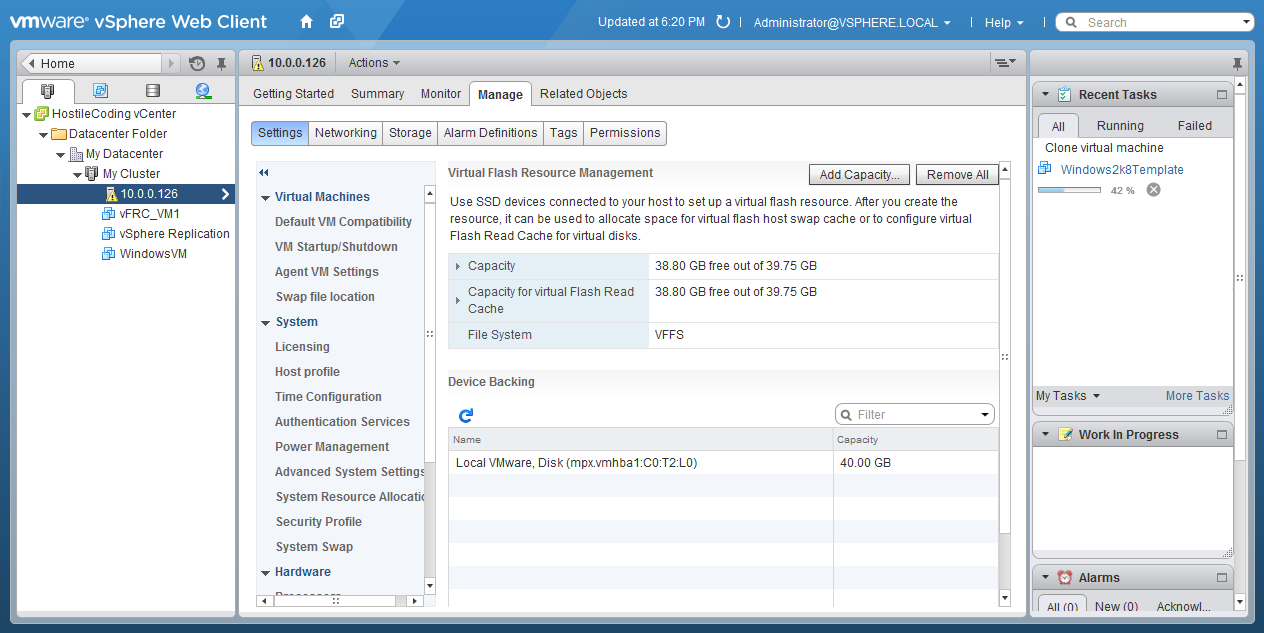Open the Administrator@VSPHERE.LOCAL user menu

852,22
